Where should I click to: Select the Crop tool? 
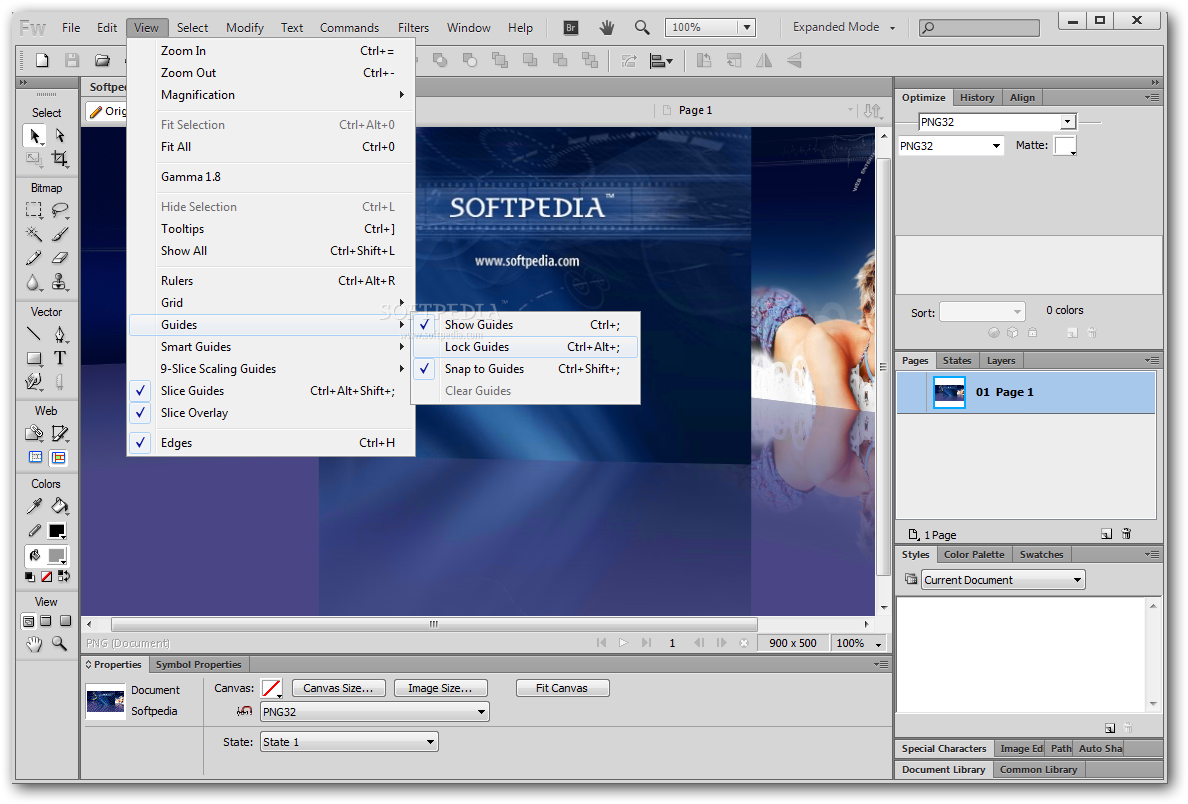coord(60,158)
